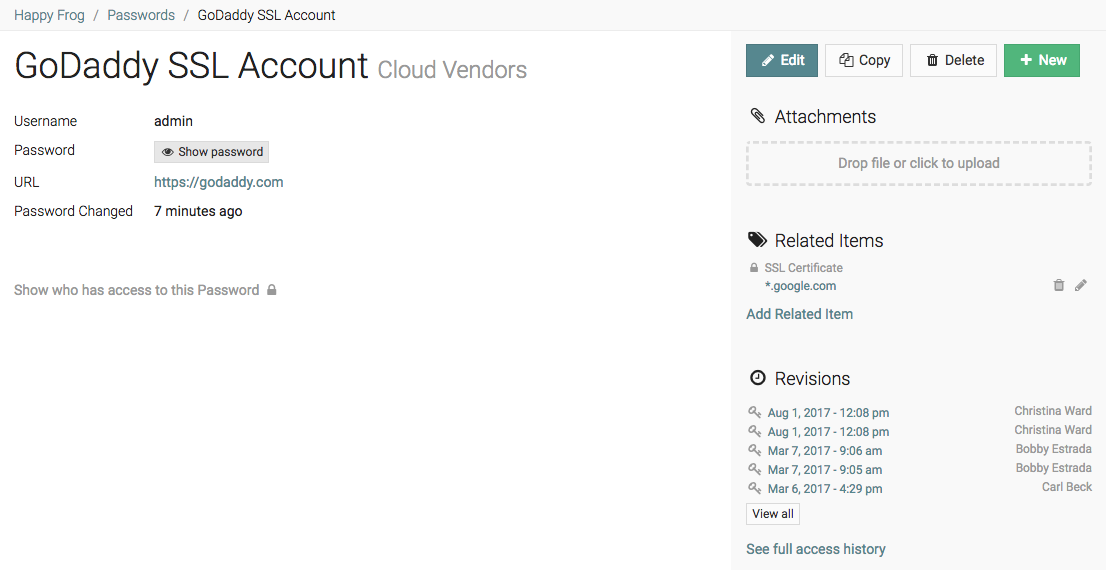This screenshot has height=570, width=1106.
Task: Open the https://godaddy.com URL link
Action: coord(219,182)
